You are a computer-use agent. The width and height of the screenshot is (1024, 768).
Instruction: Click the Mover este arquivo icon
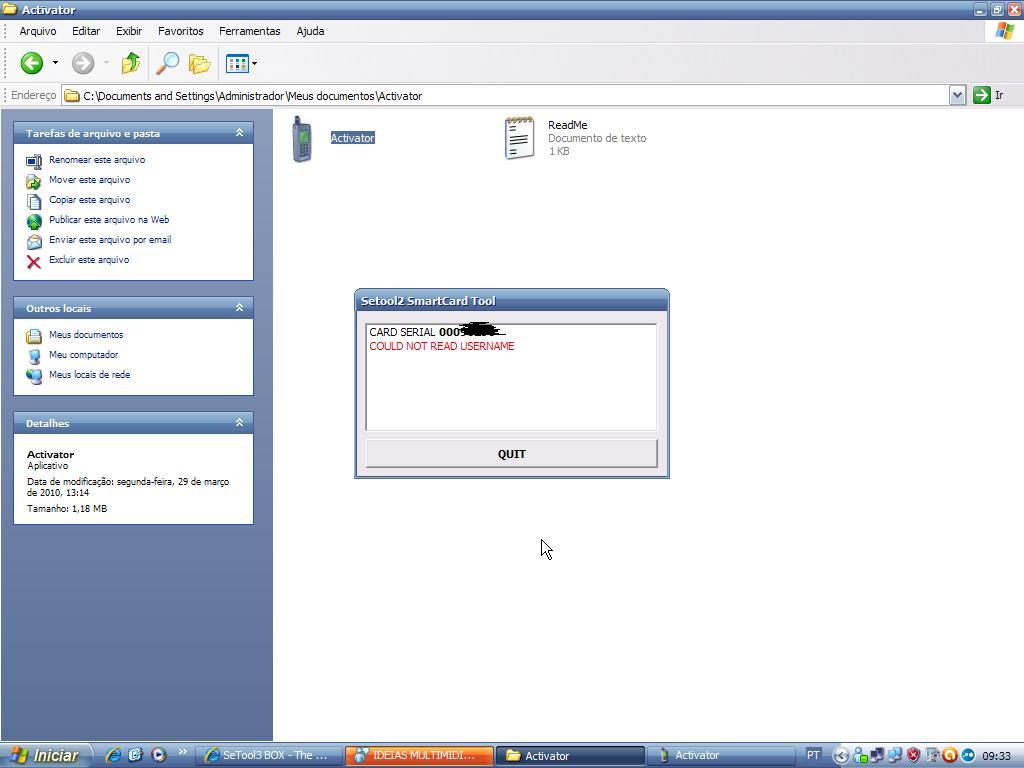(x=34, y=181)
